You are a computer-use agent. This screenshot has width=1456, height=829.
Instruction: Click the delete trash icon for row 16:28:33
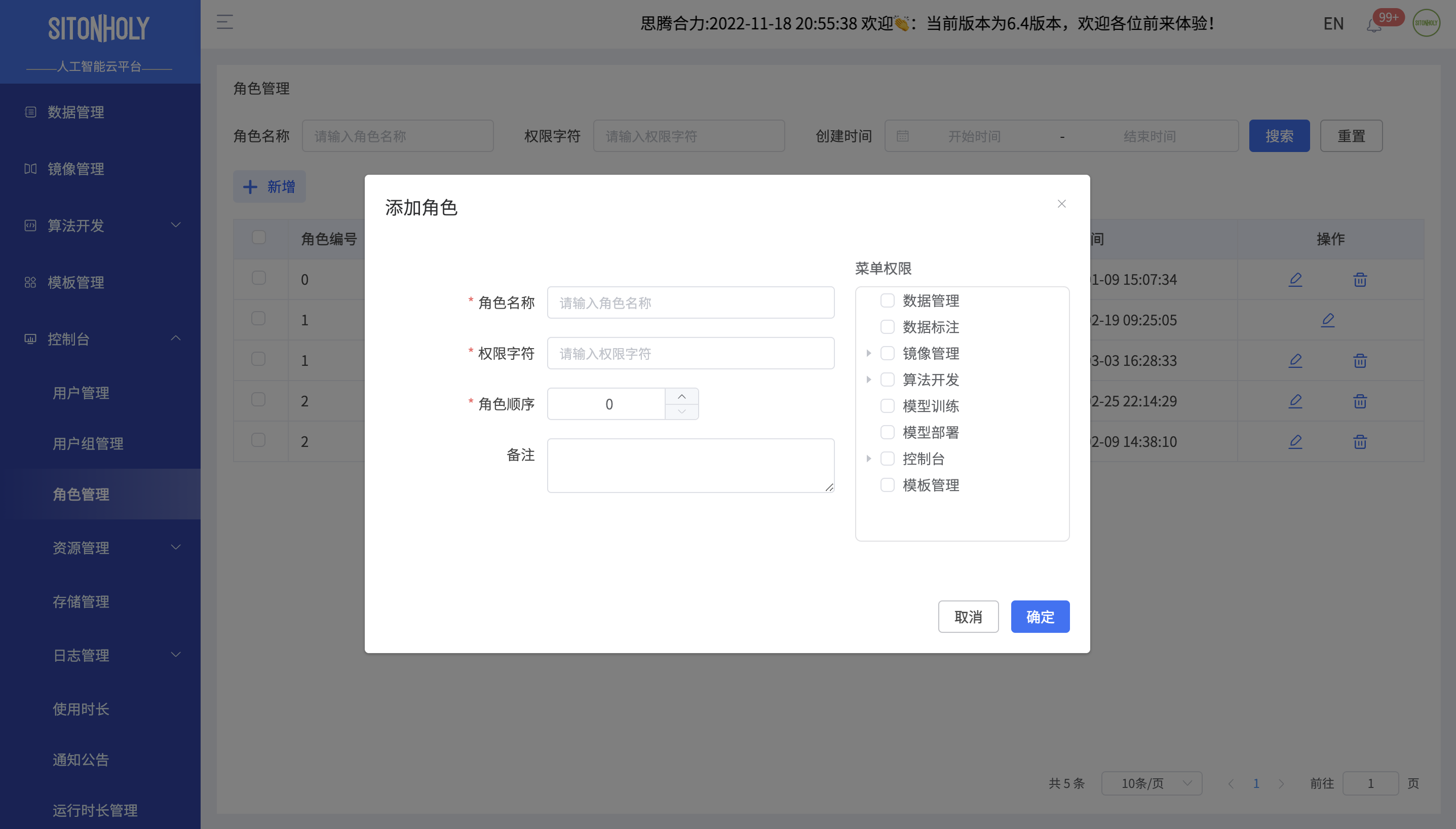click(1360, 360)
